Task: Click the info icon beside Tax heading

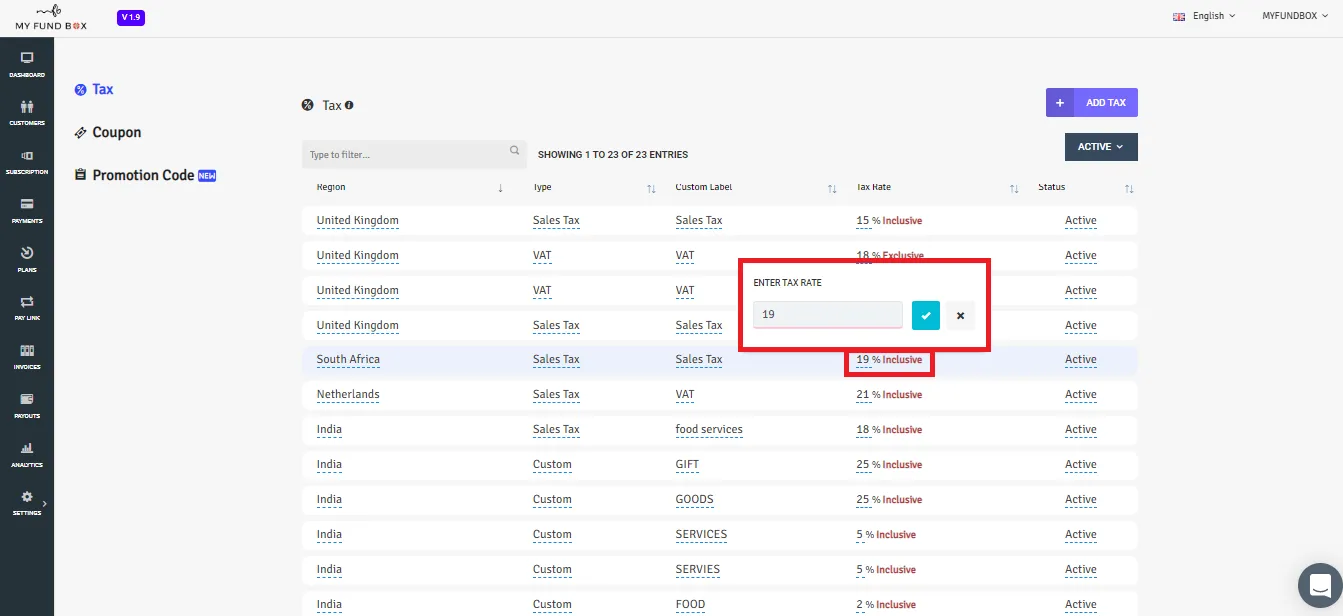Action: point(349,105)
